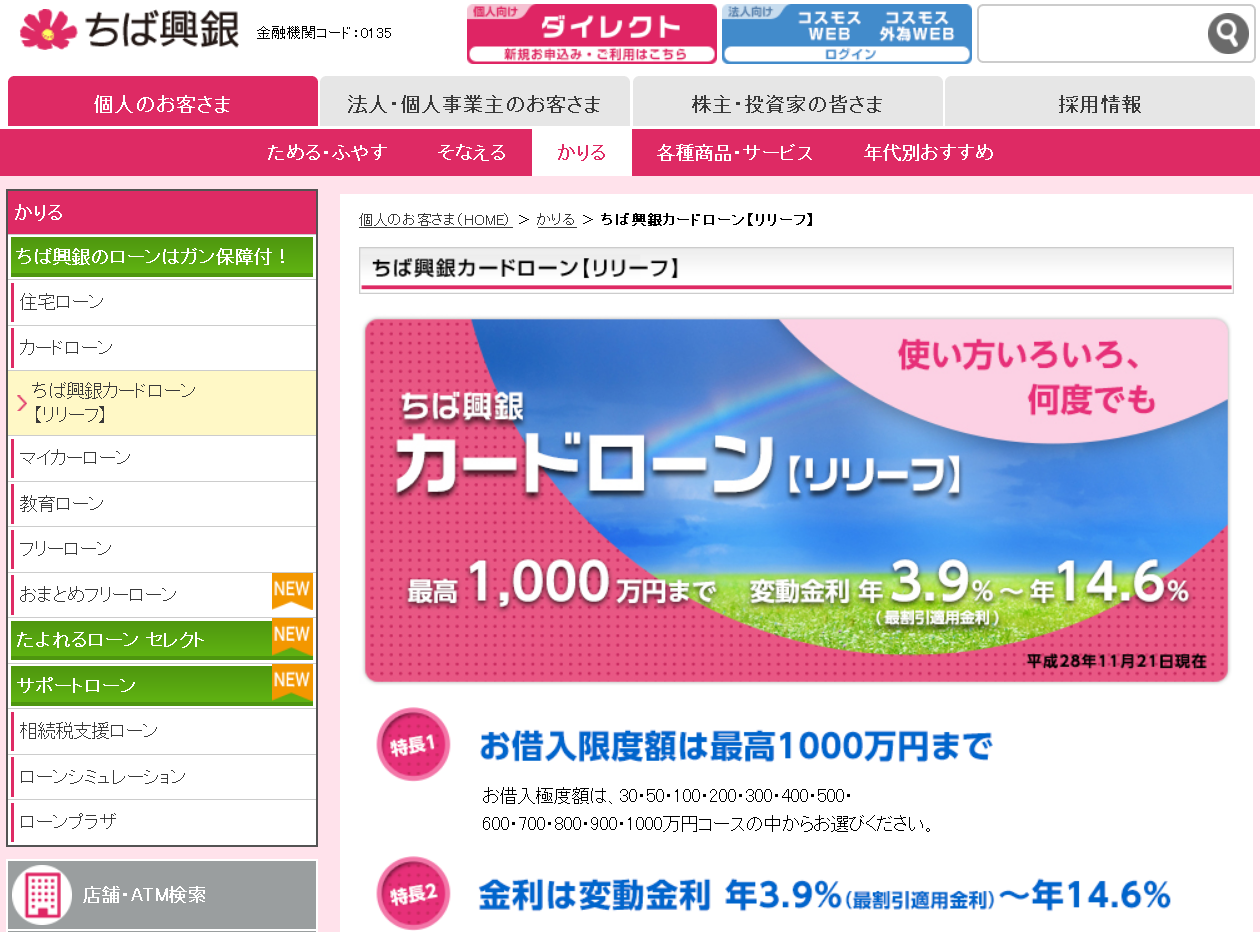Click the page title ちば興銀カードローン【リリーフ】 heading

click(x=526, y=268)
